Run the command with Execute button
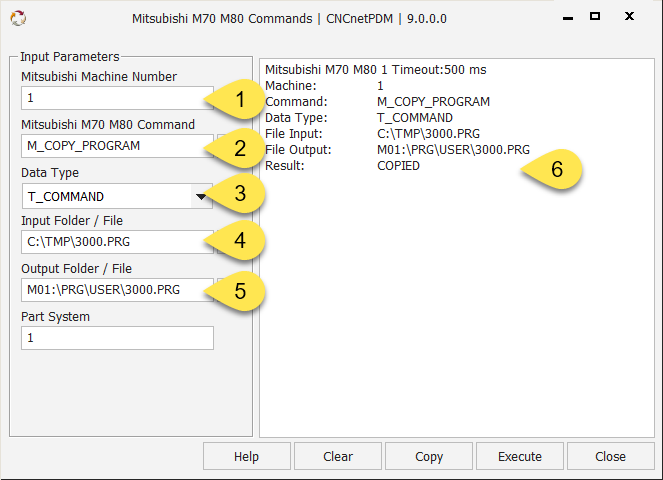This screenshot has width=663, height=480. 520,456
